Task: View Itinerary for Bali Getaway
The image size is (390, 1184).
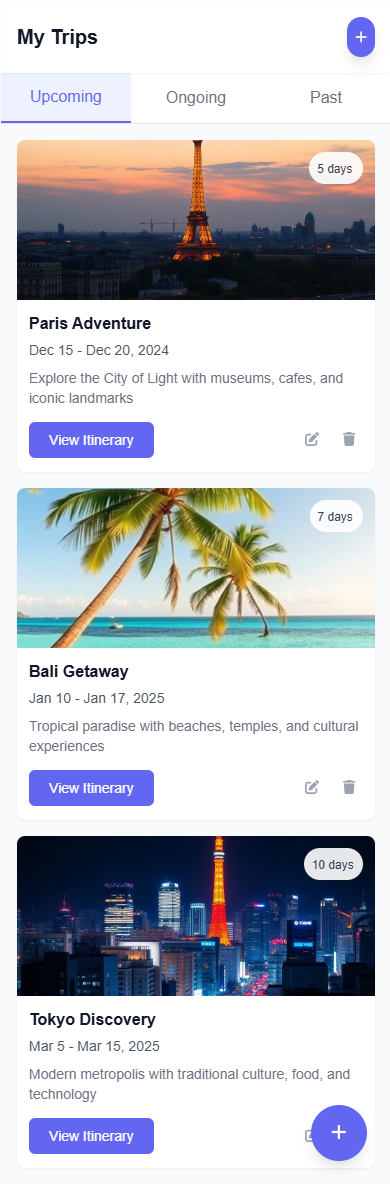Action: (91, 788)
